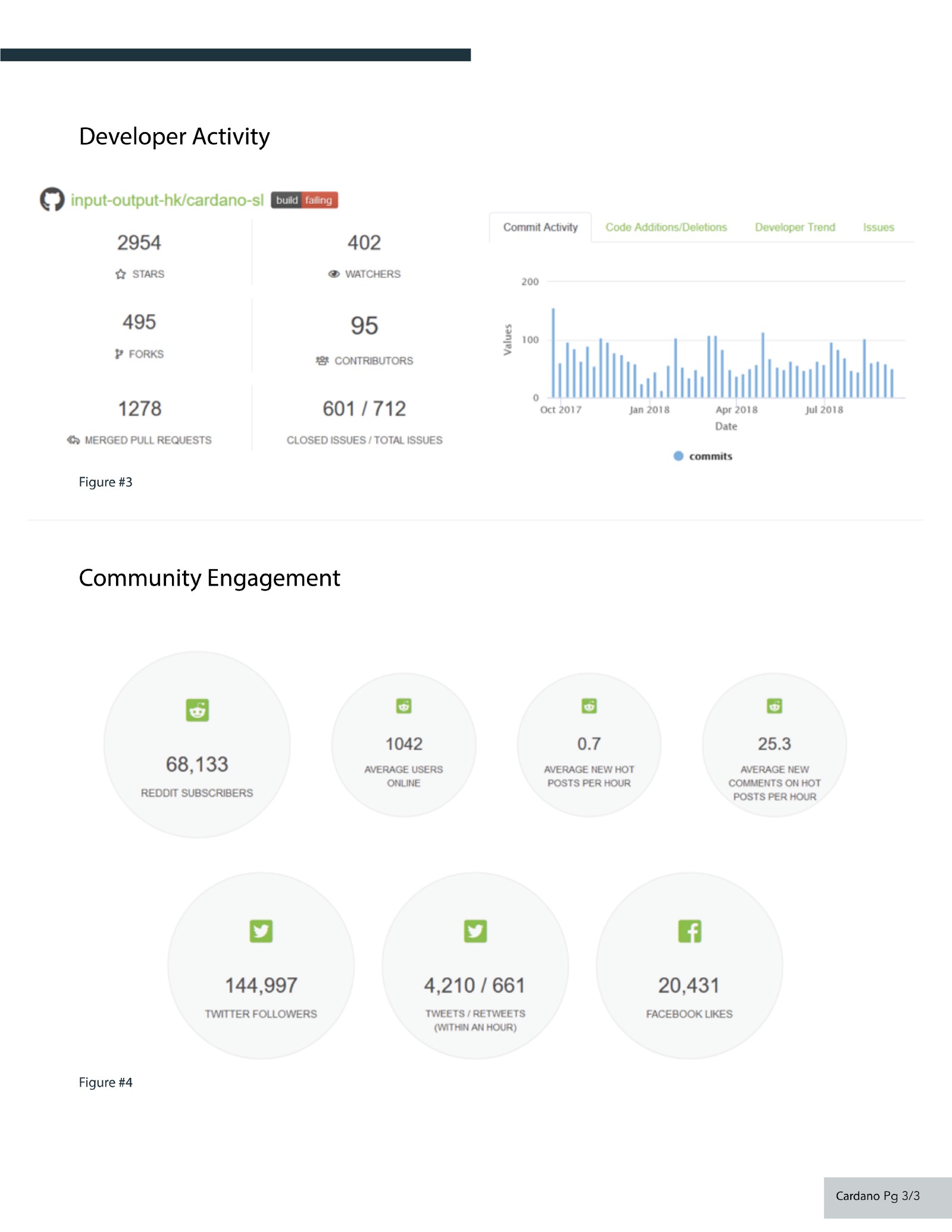
Task: Click the eye icon beside WATCHERS
Action: coord(334,274)
